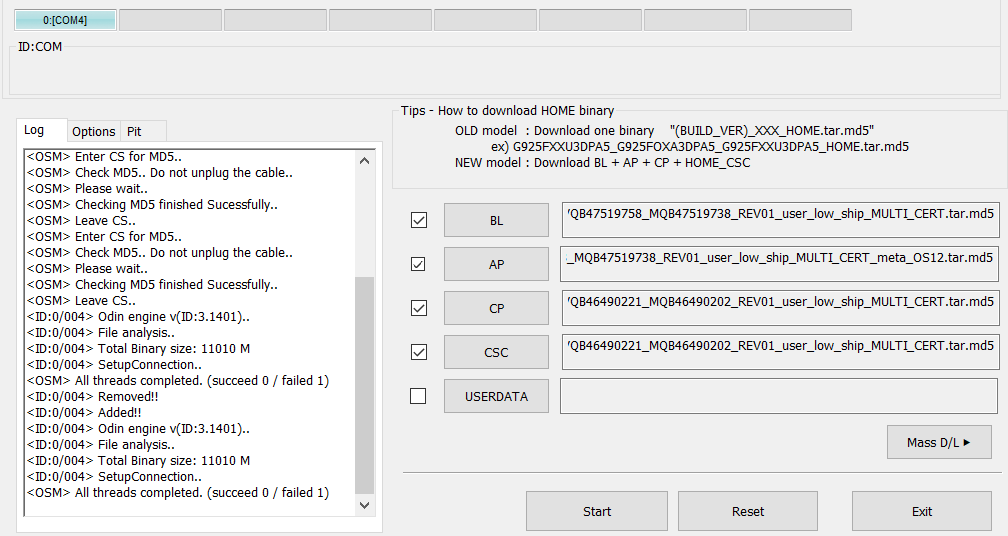Open the Pit tab

coord(134,131)
